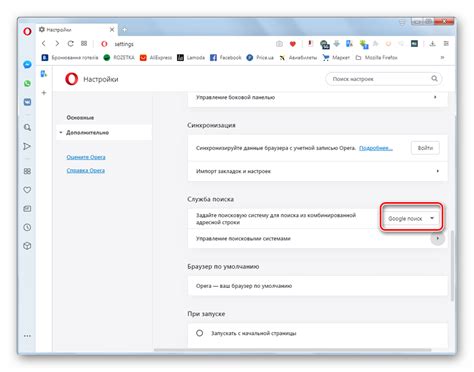Click the magnifier icon in settings search
This screenshot has height=372, width=474.
[434, 79]
